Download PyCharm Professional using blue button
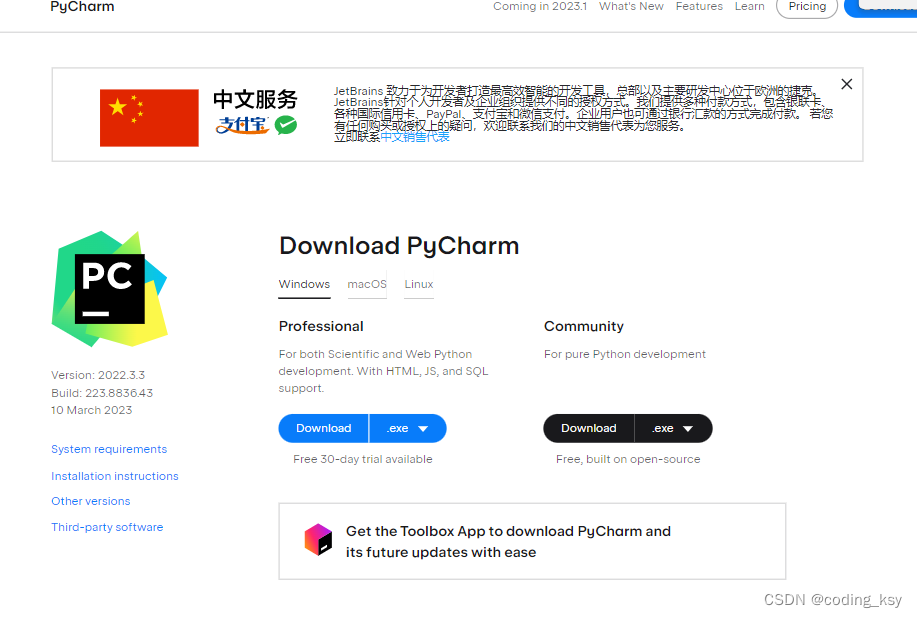This screenshot has height=618, width=917. [x=323, y=429]
